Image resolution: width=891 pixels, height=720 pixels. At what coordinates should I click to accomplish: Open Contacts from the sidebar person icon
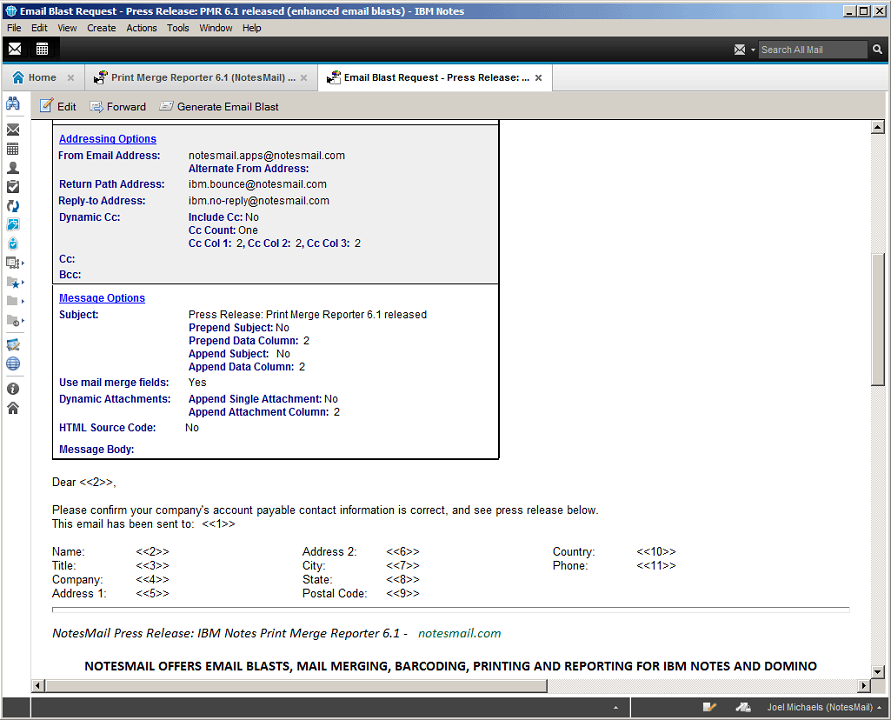[13, 168]
